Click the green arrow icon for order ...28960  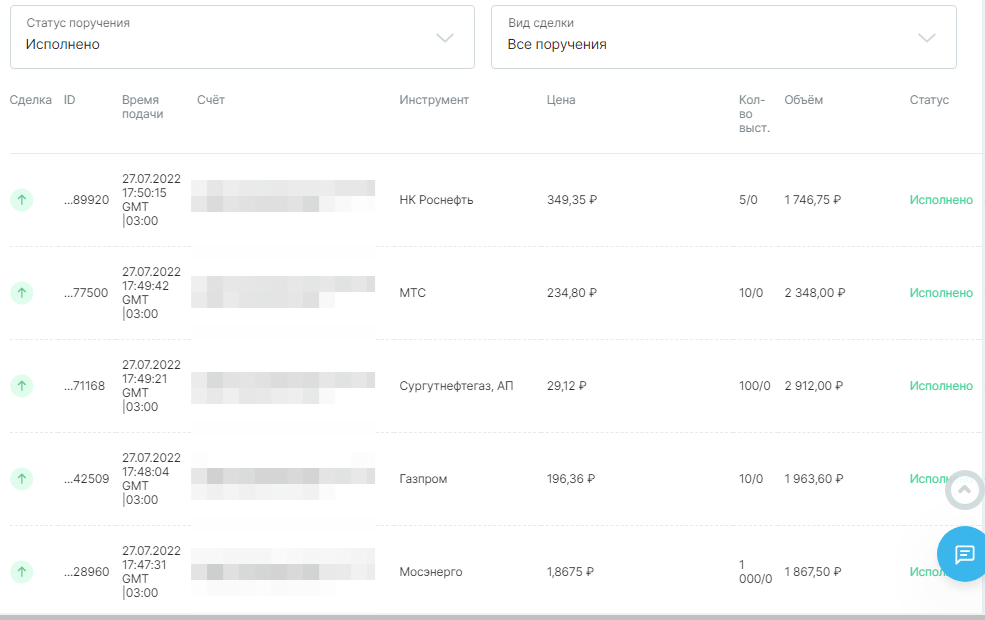[x=21, y=572]
